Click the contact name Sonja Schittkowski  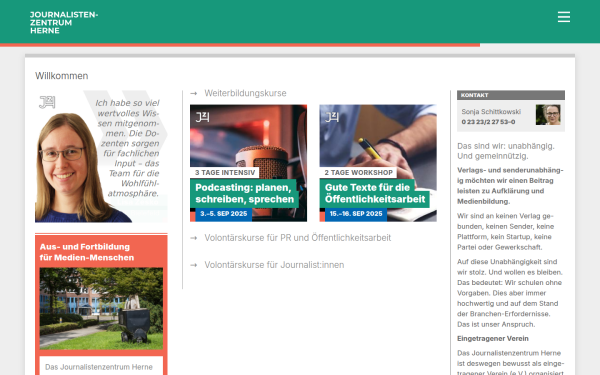(491, 112)
